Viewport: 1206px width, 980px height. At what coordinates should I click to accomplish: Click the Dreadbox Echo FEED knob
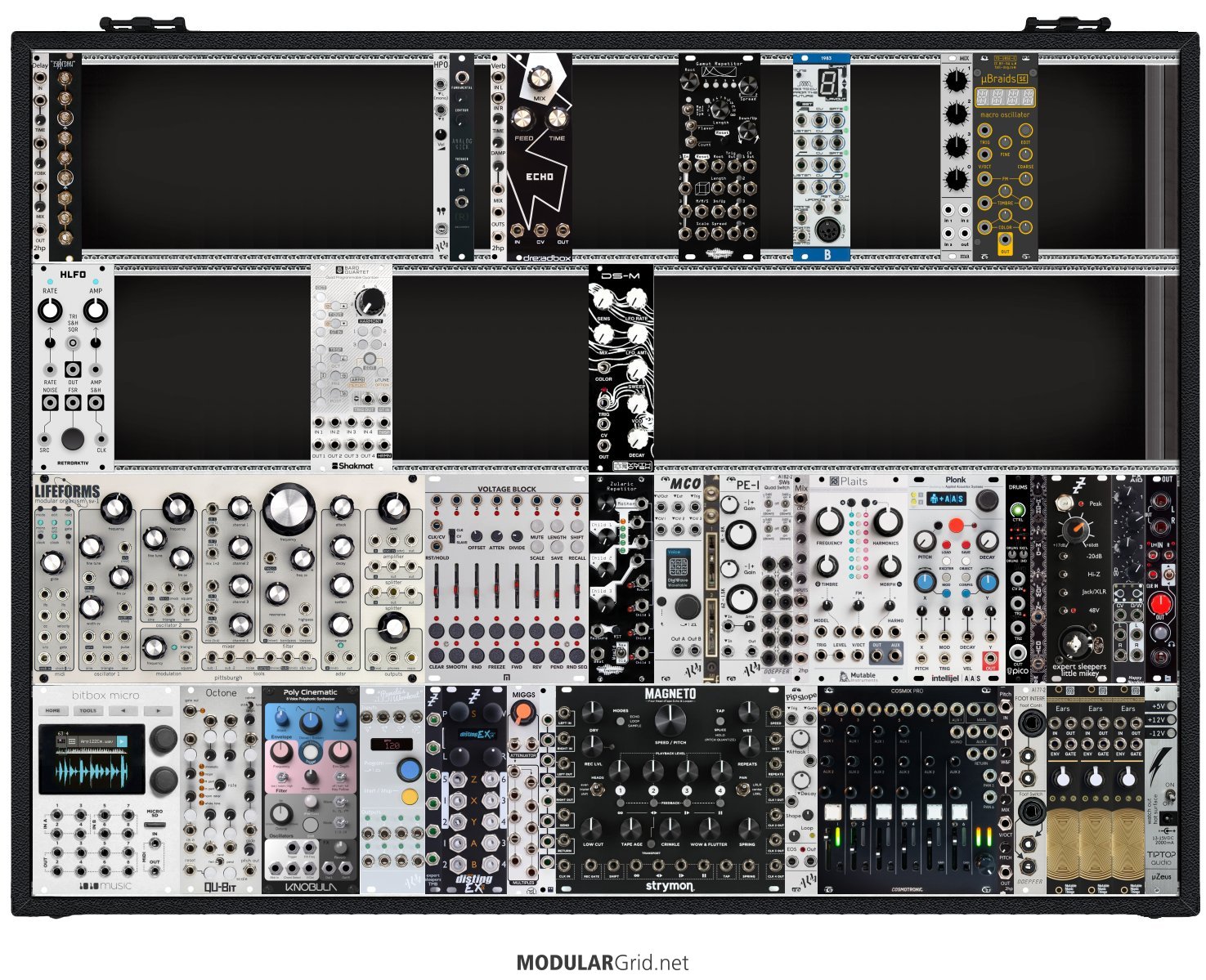click(524, 119)
